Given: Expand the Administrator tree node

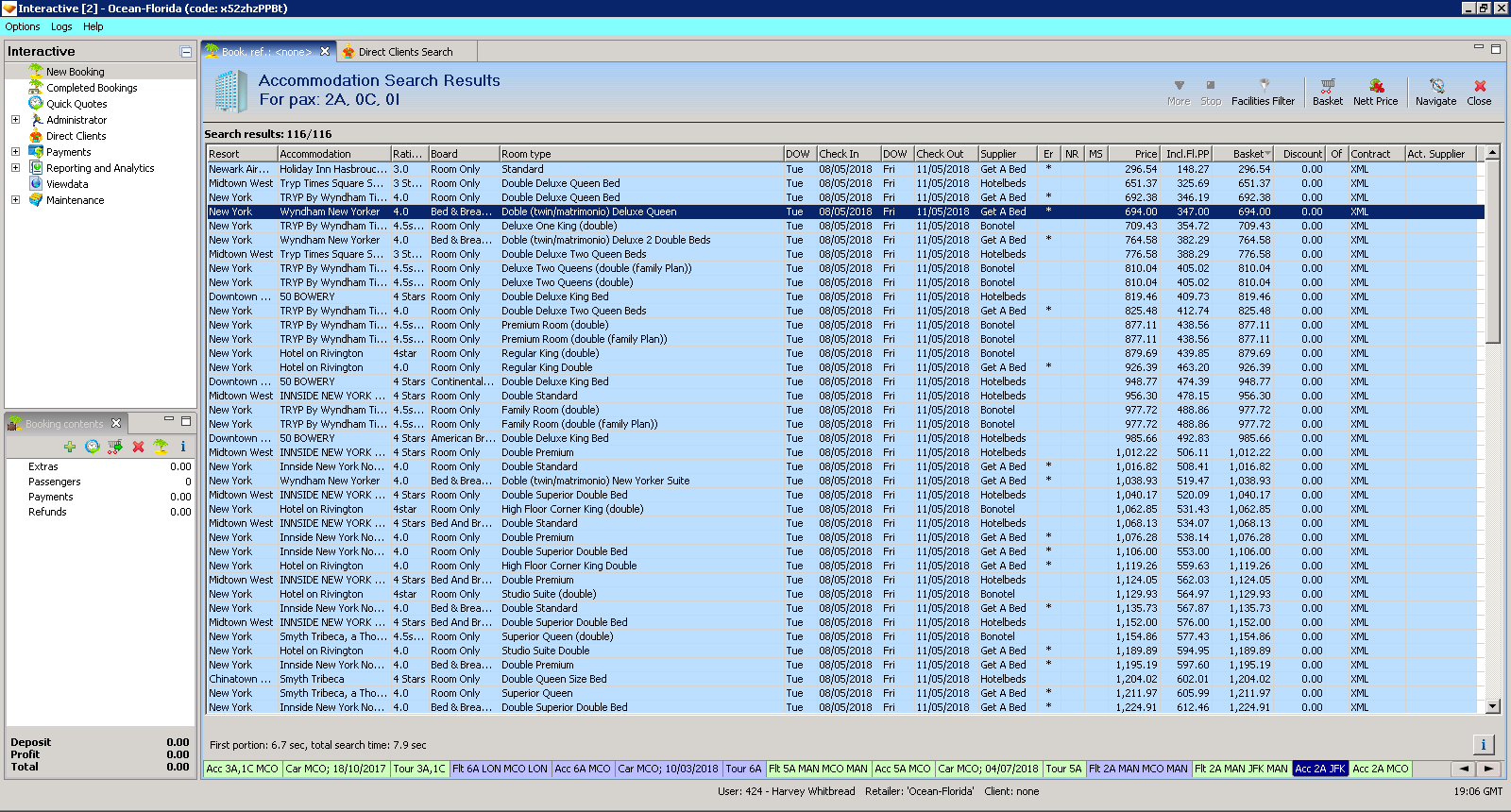Looking at the screenshot, I should point(15,120).
